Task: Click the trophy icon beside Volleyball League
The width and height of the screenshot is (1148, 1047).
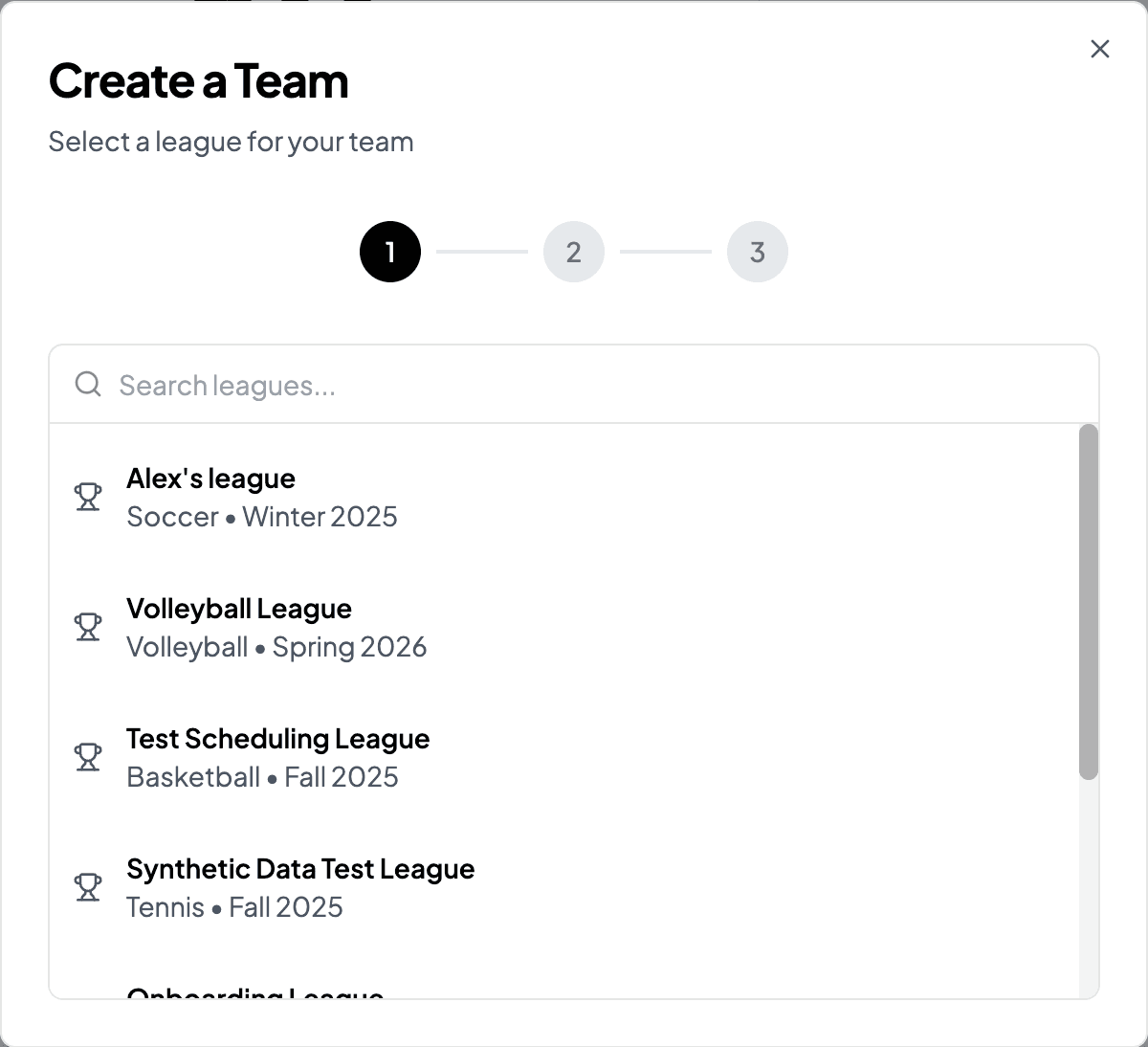Action: [88, 627]
